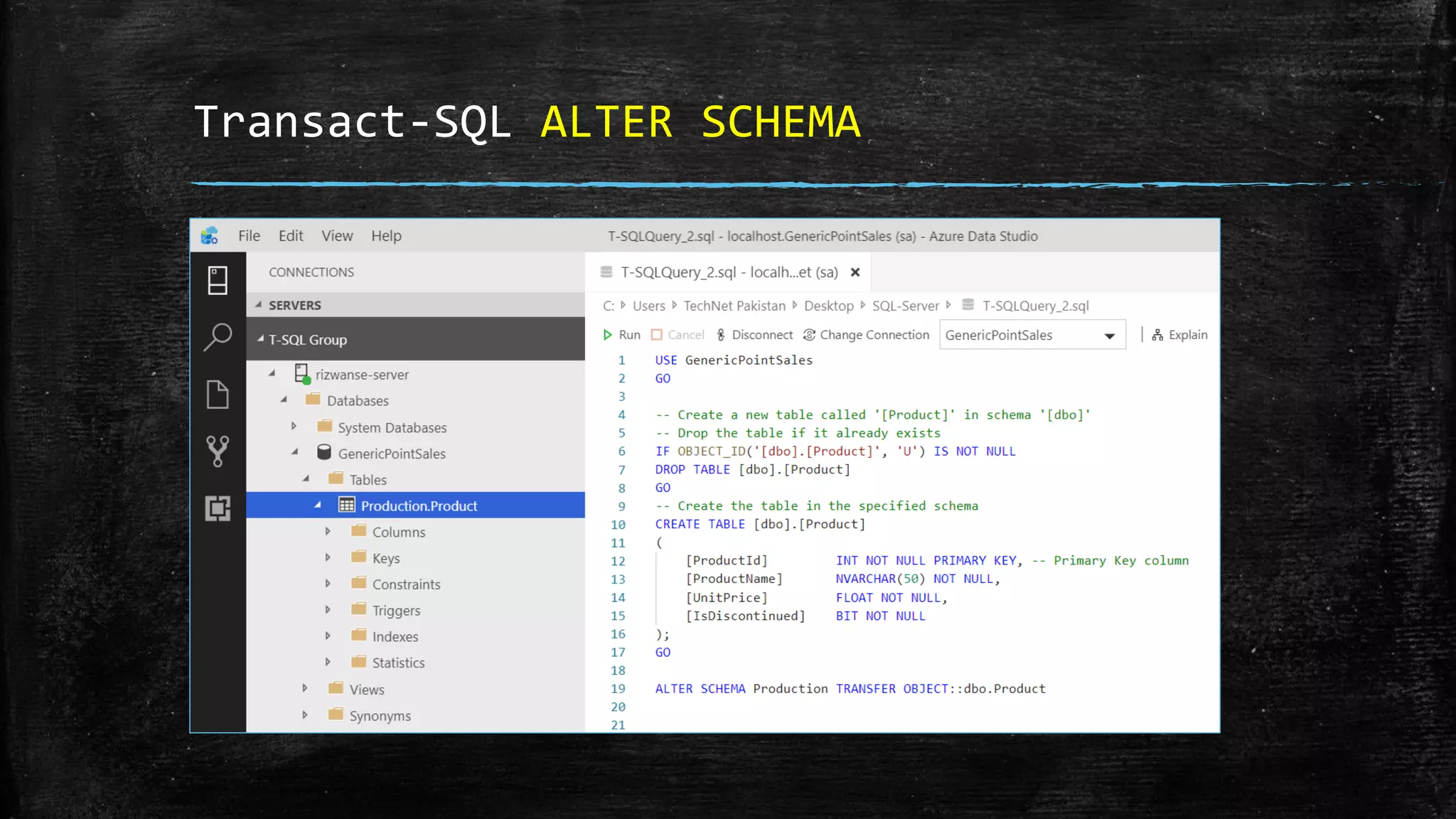Click the T-SQLQuery_2.sql tab file icon

click(x=606, y=272)
